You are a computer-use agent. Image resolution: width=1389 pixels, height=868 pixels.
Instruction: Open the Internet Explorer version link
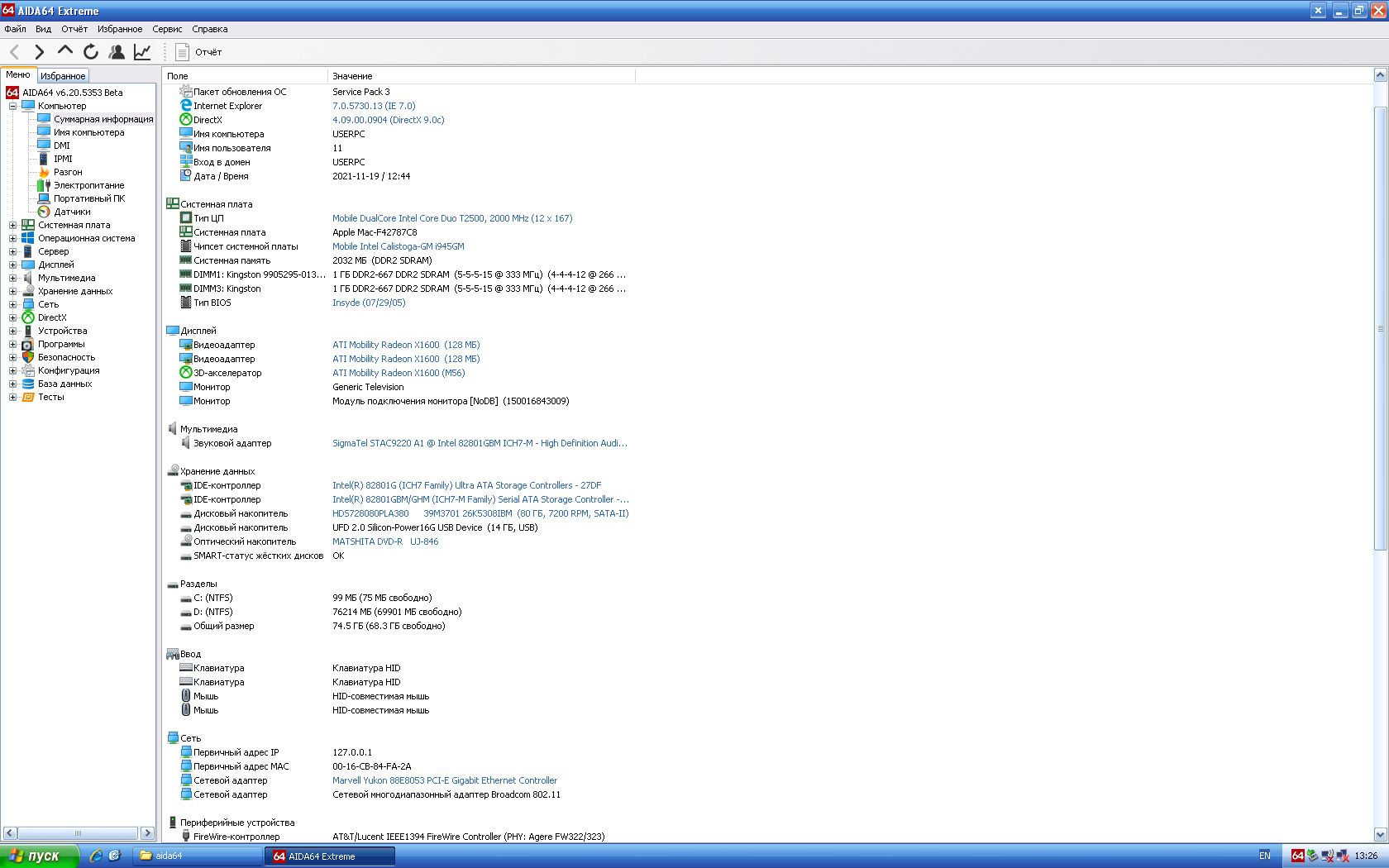coord(374,106)
